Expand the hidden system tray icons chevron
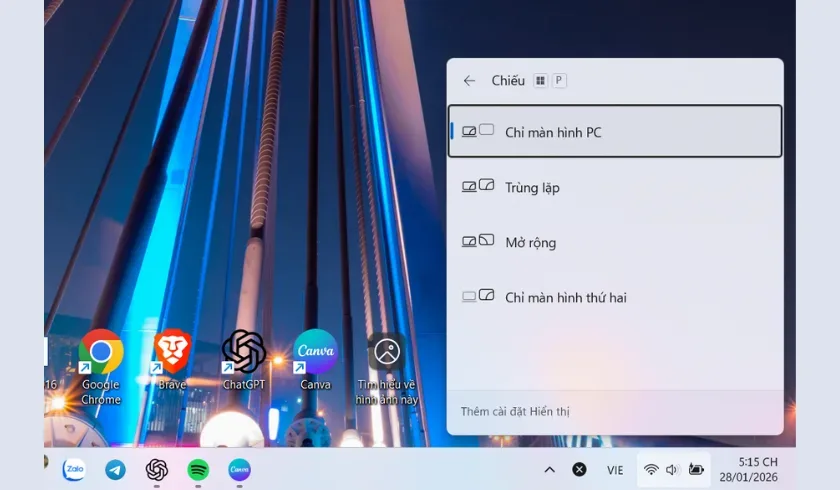840x490 pixels. point(550,470)
